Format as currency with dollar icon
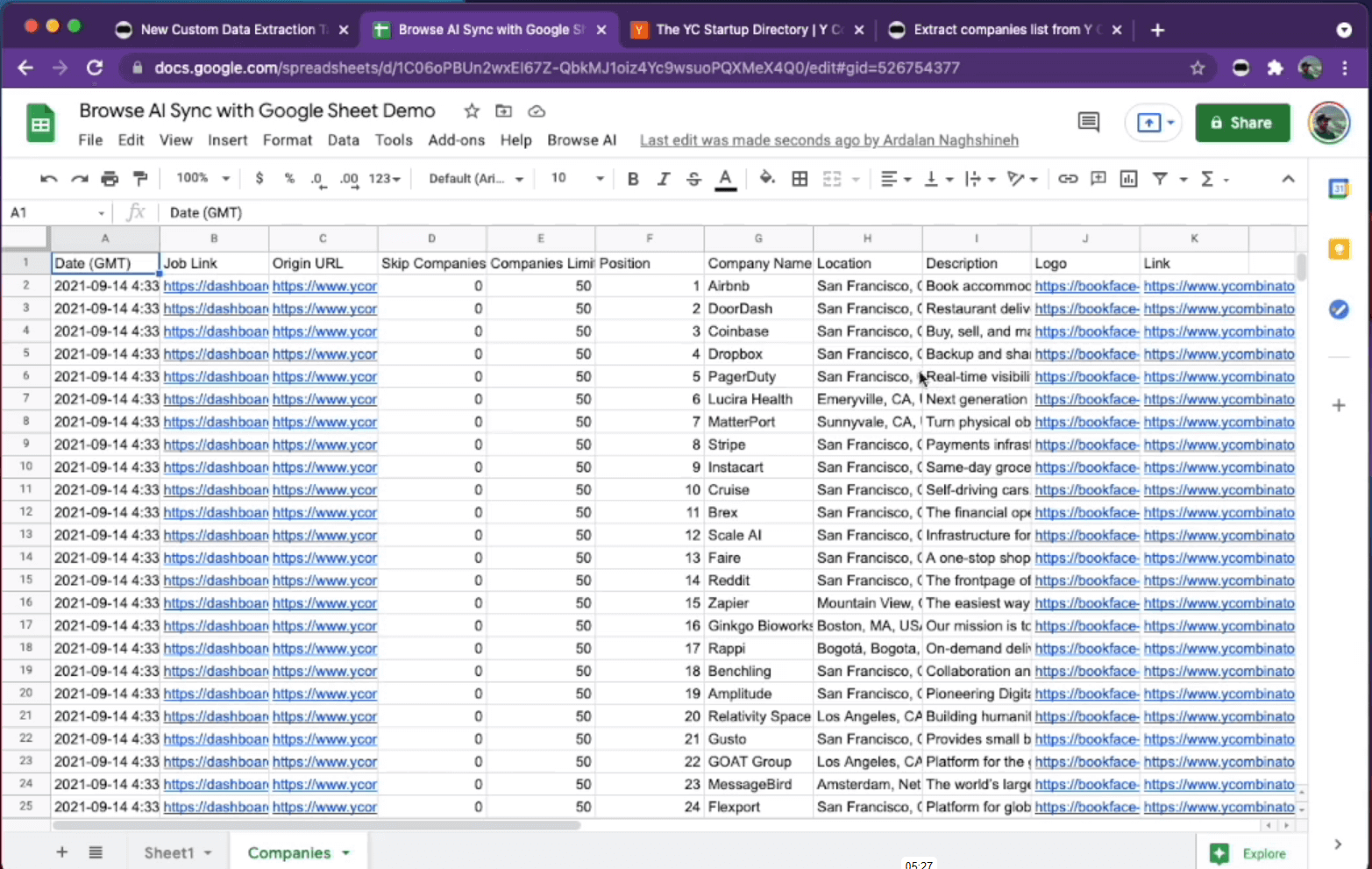The image size is (1372, 869). click(x=259, y=179)
